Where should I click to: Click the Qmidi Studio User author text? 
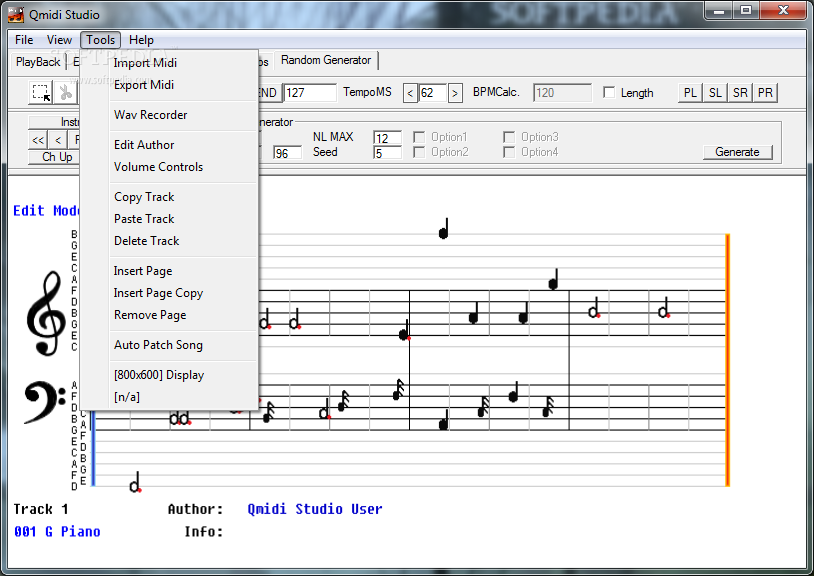[x=315, y=509]
